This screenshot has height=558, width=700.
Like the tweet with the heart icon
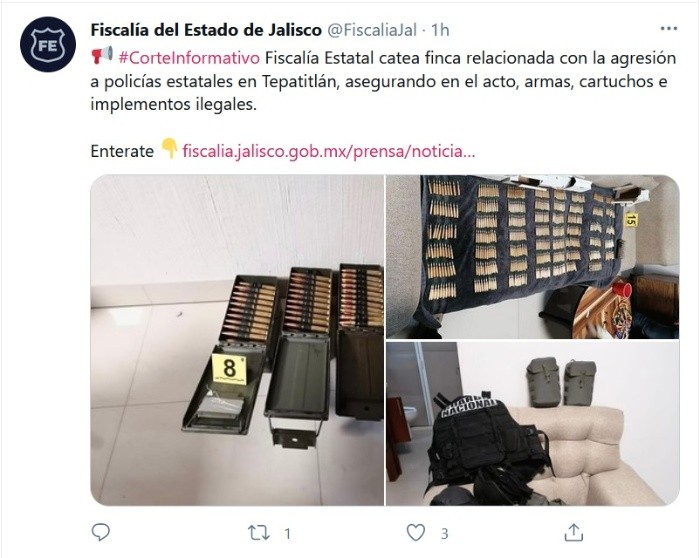[416, 533]
